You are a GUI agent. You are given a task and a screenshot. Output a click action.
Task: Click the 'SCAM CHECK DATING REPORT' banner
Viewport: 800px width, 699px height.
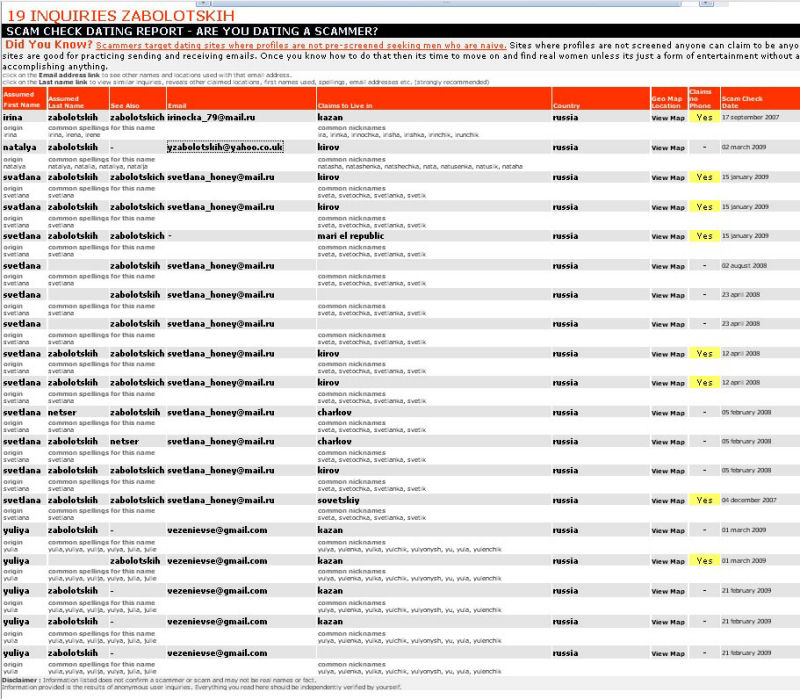point(192,31)
